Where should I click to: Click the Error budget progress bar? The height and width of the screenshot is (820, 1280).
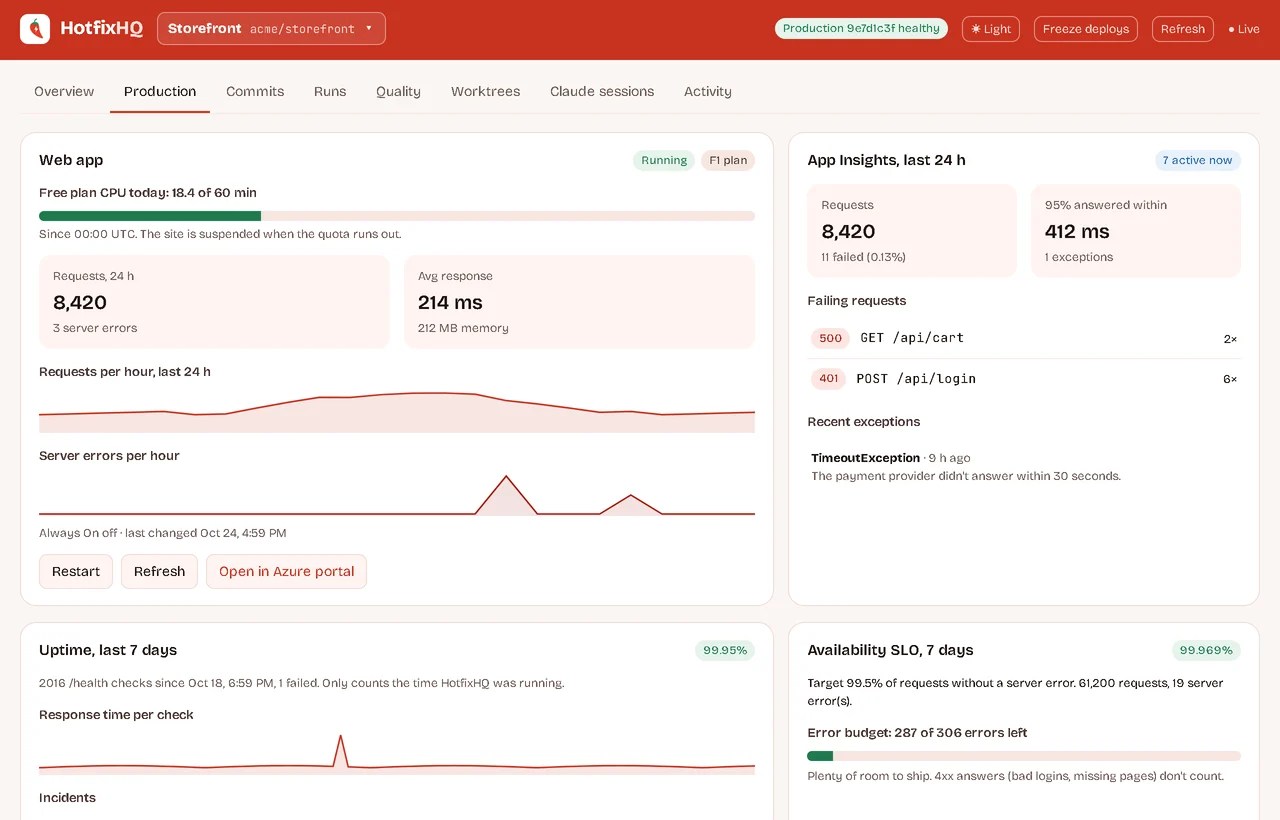(x=1024, y=756)
